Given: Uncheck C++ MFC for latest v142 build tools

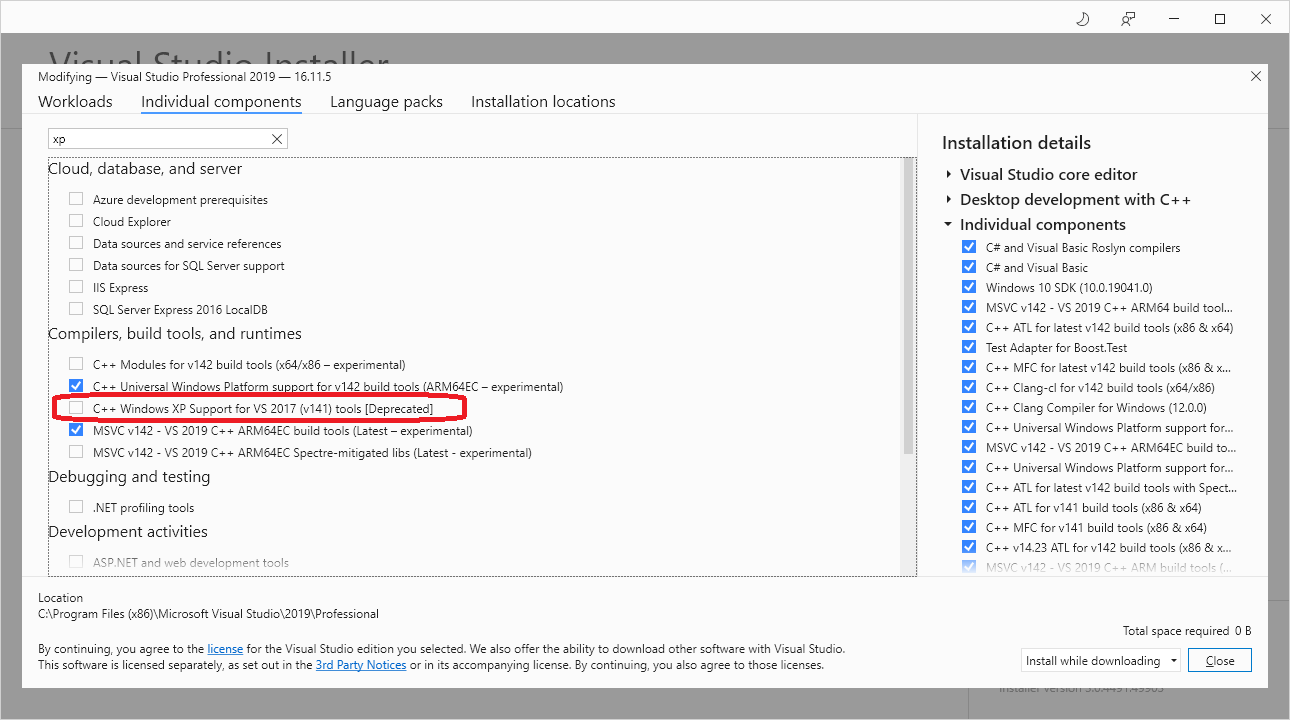Looking at the screenshot, I should click(x=968, y=367).
